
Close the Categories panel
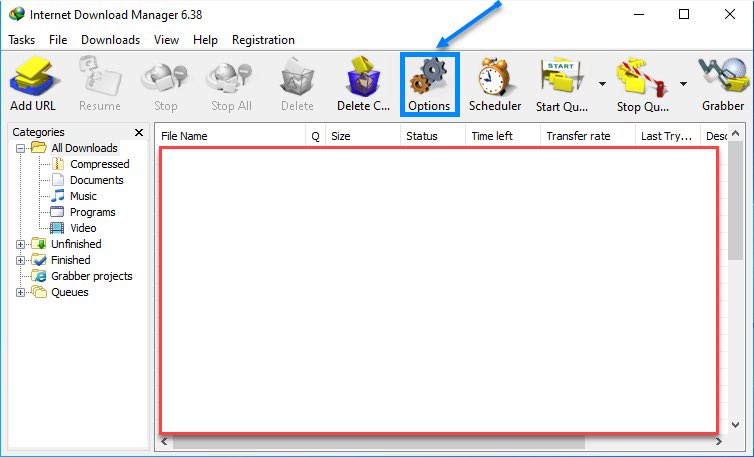pos(139,132)
